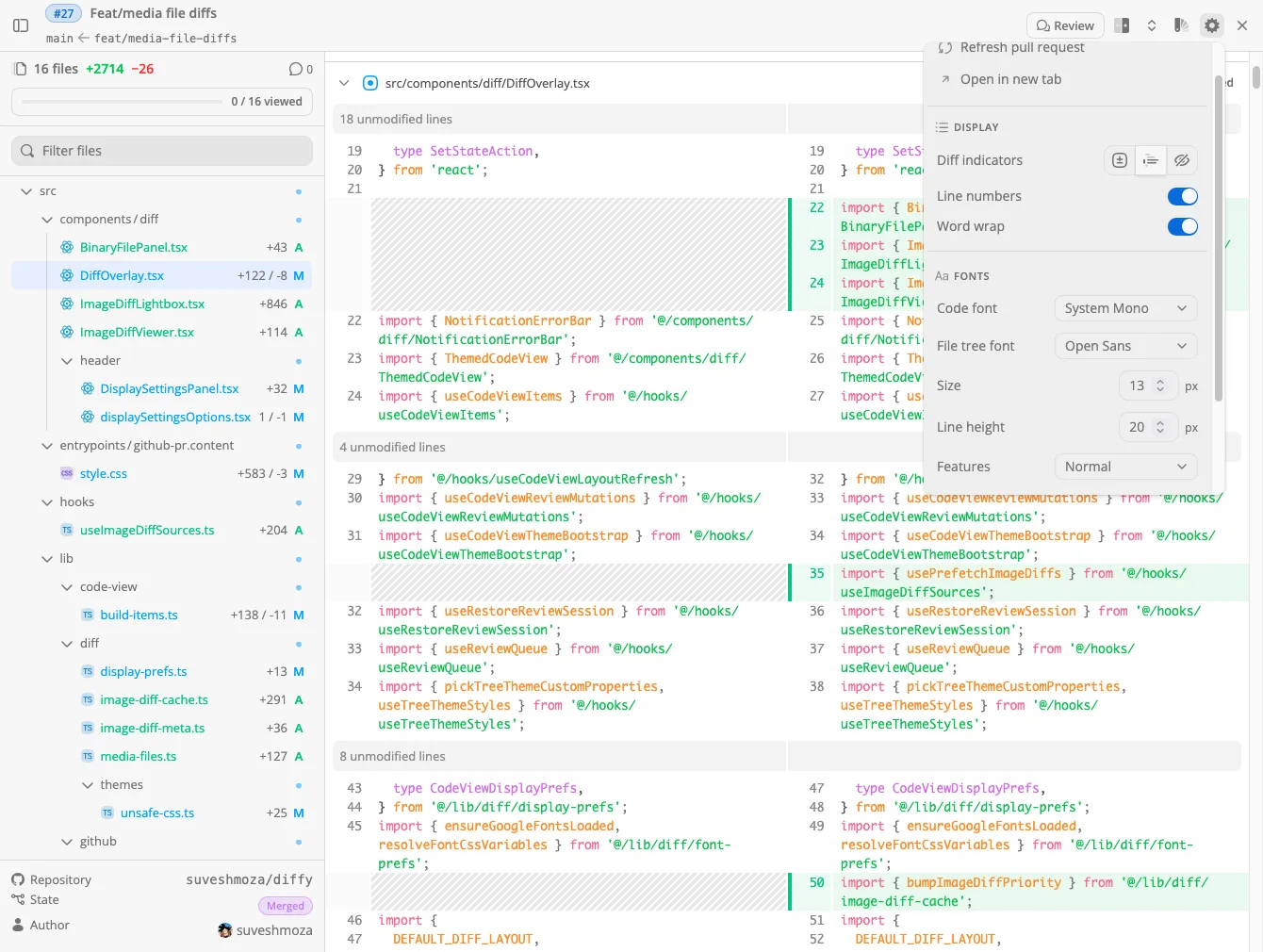Select DiffOverlay.tsx in file tree

tap(162, 275)
